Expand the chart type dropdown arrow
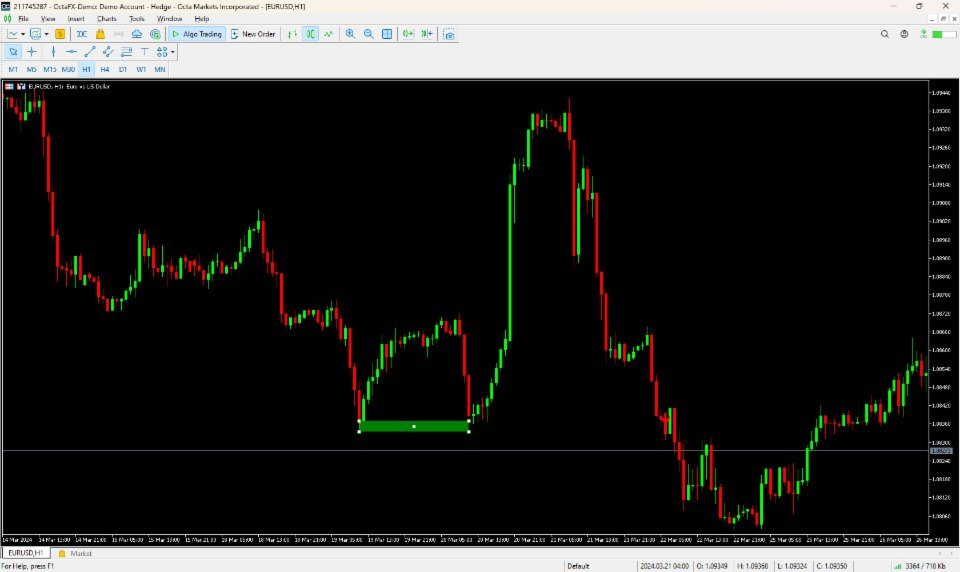Viewport: 960px width, 572px height. point(23,34)
